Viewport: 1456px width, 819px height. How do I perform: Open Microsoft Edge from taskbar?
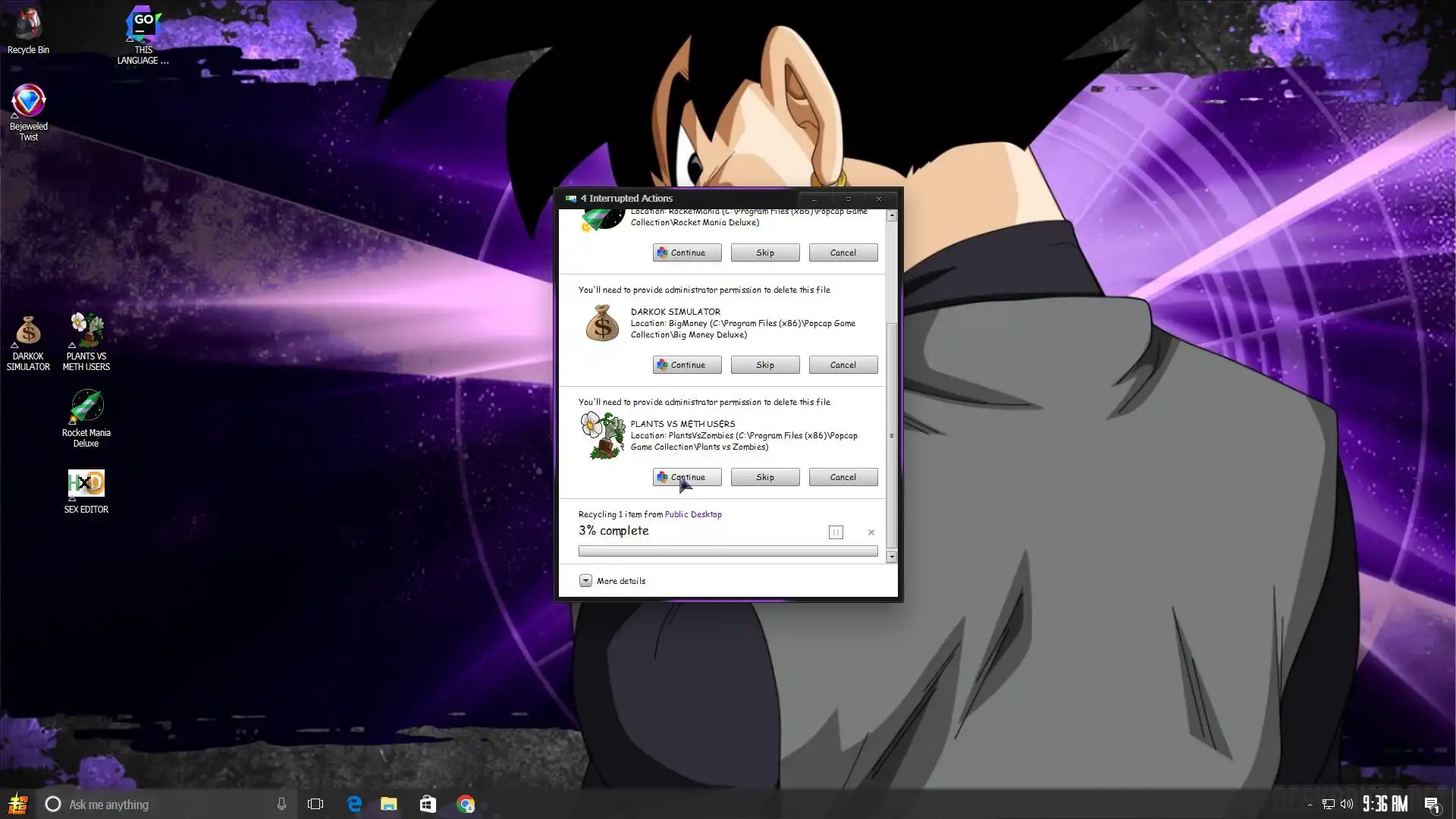(354, 805)
